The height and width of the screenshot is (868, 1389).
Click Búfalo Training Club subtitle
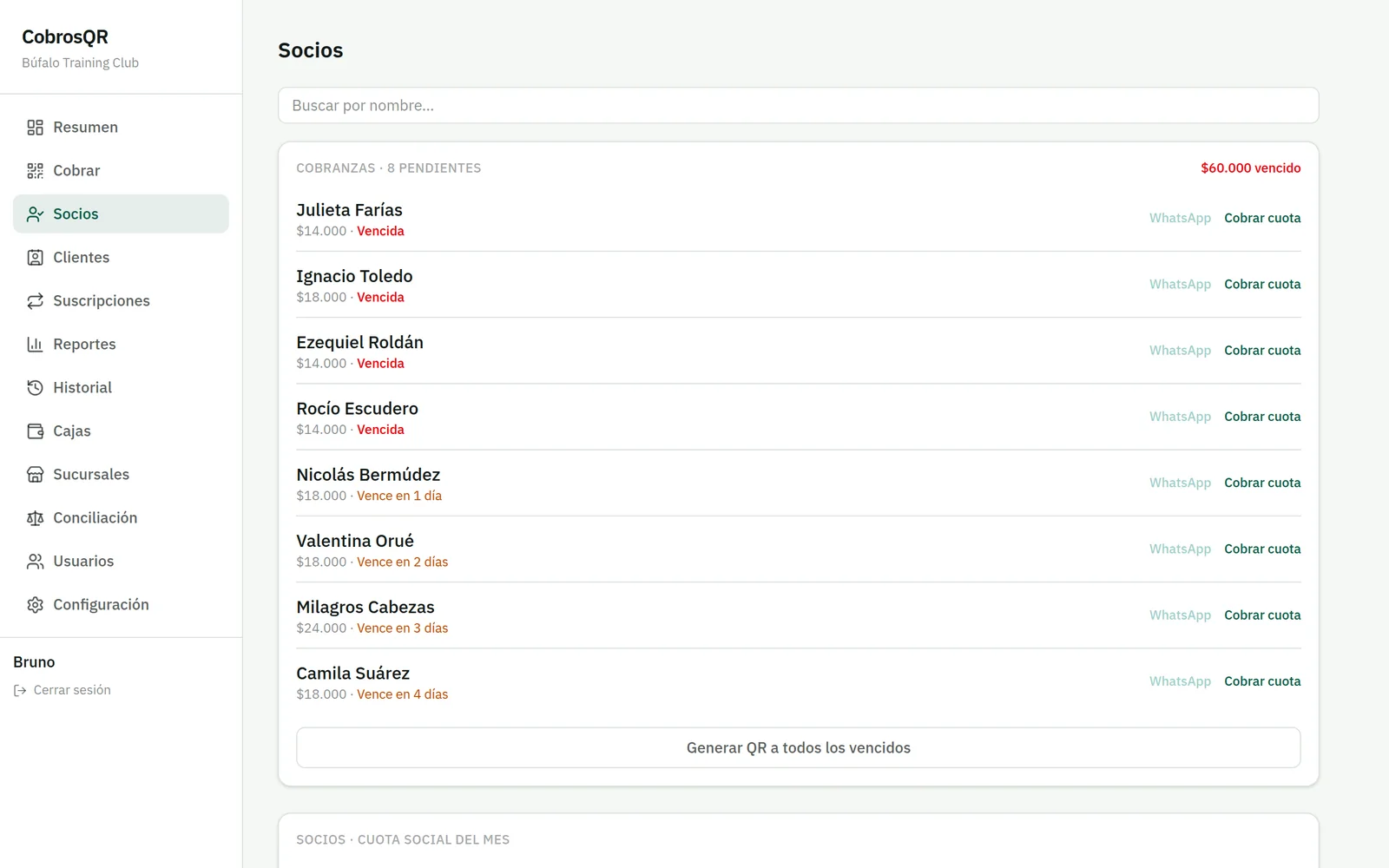[80, 62]
